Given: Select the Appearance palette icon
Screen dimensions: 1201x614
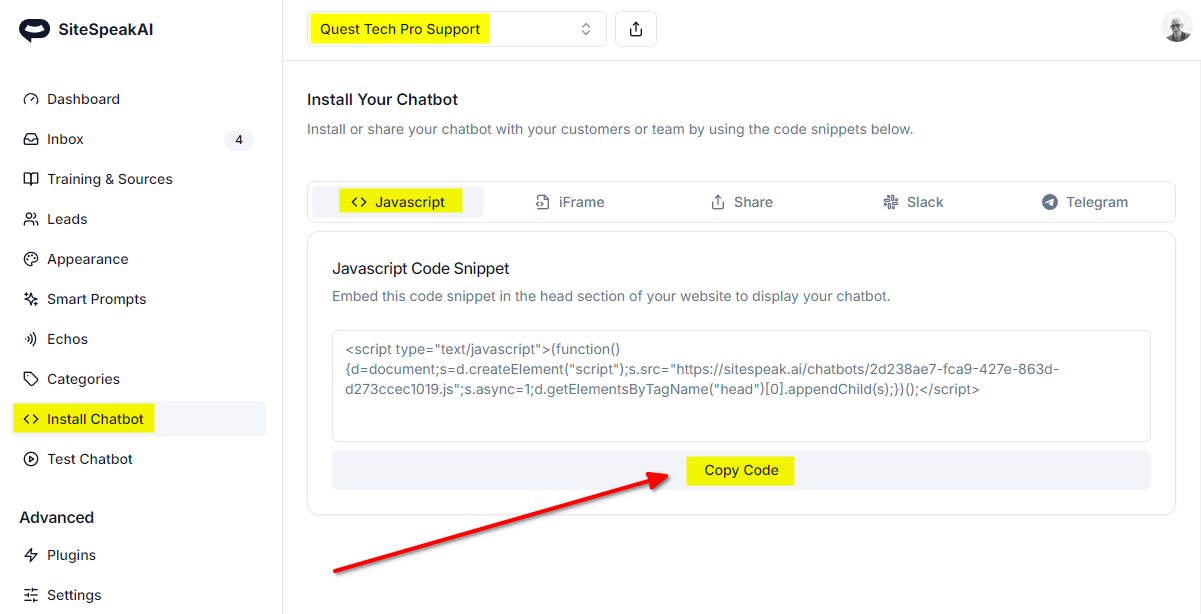Looking at the screenshot, I should tap(31, 259).
